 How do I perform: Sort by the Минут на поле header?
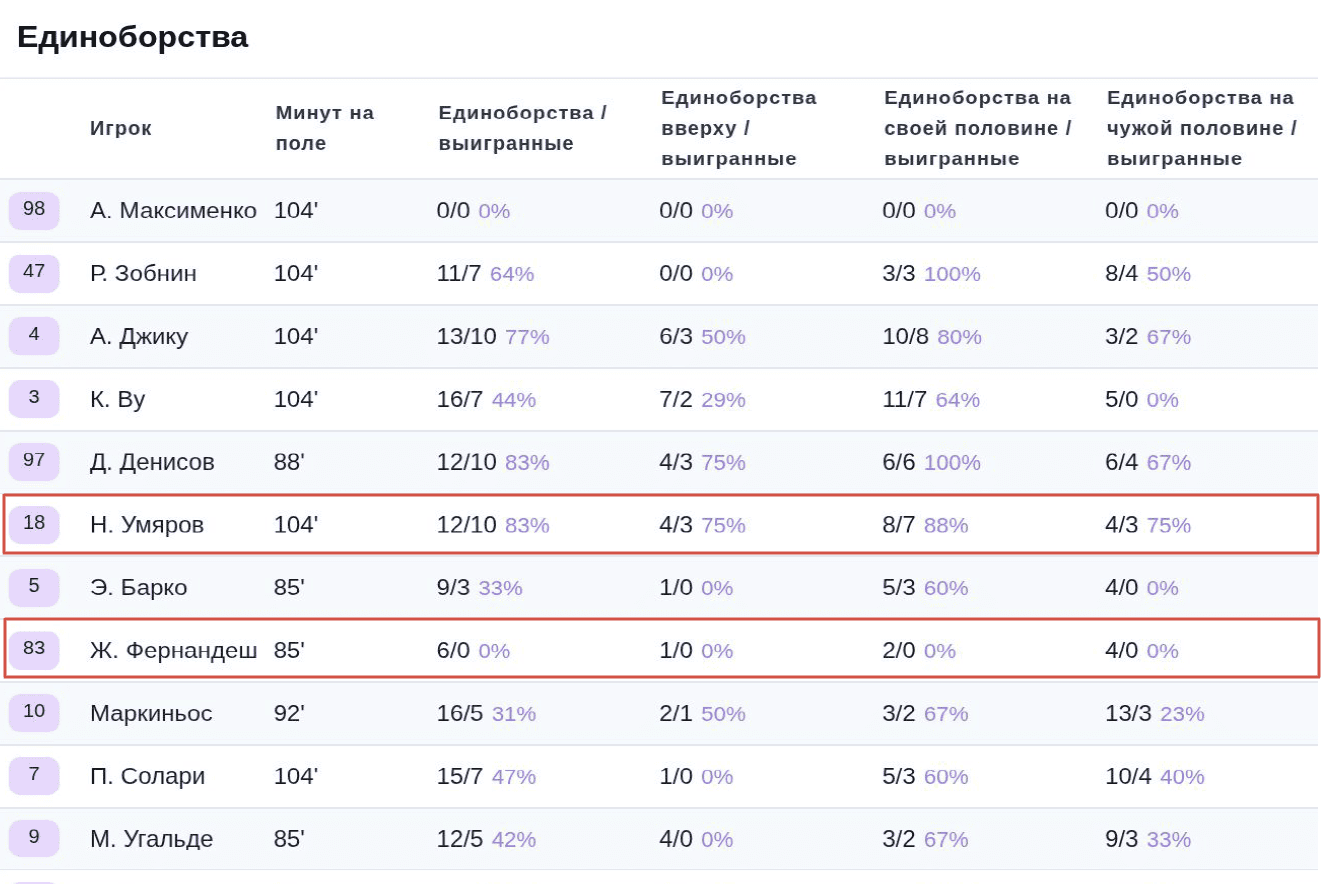click(x=324, y=128)
